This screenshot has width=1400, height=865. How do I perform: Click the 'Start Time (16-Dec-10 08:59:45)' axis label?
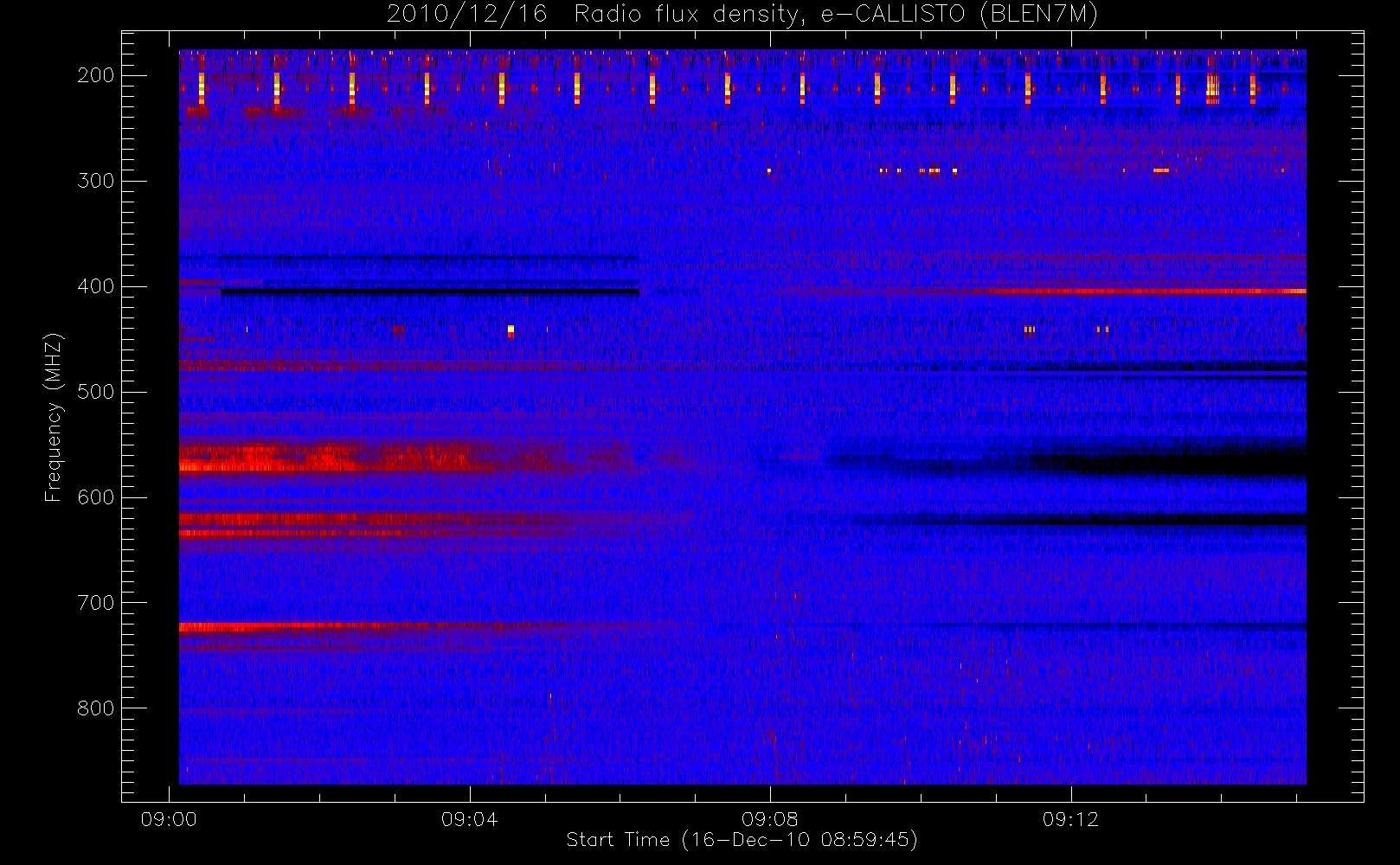pyautogui.click(x=742, y=840)
